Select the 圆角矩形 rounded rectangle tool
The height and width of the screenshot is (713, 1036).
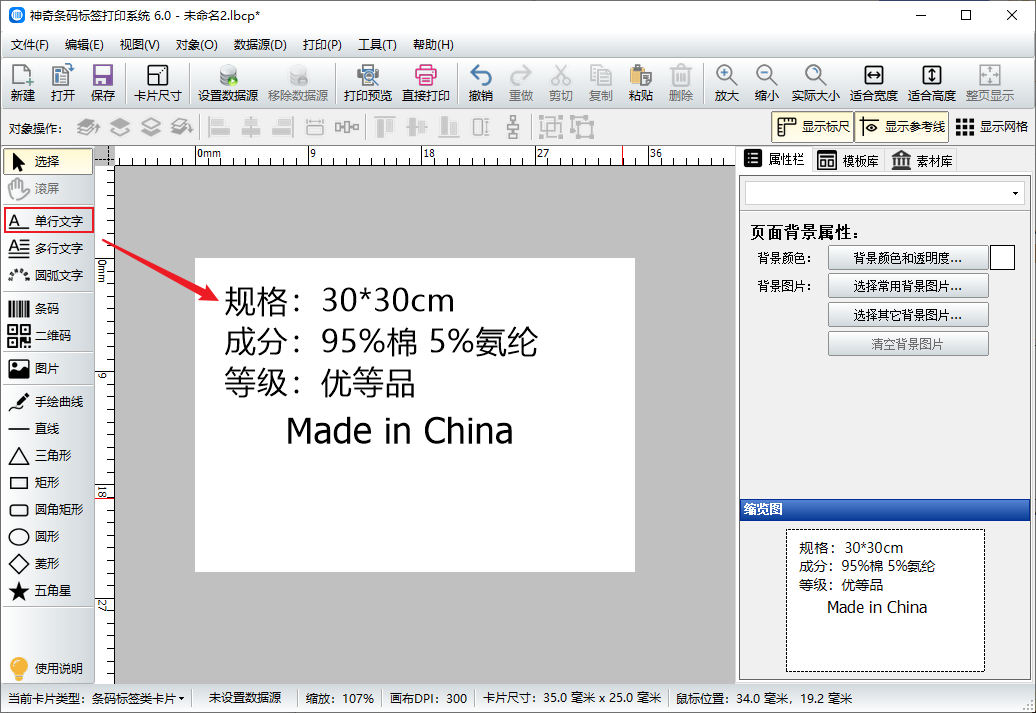[48, 509]
